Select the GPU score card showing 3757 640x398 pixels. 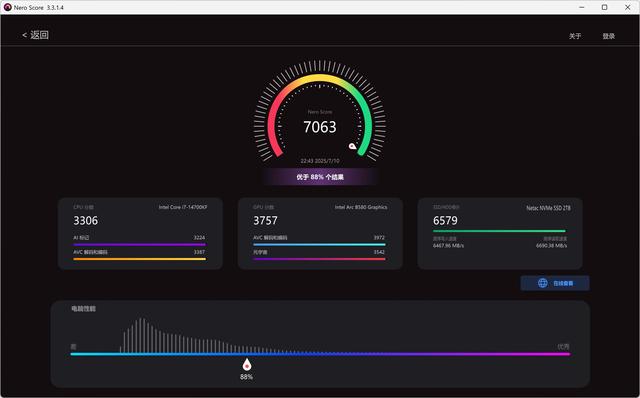click(x=320, y=233)
